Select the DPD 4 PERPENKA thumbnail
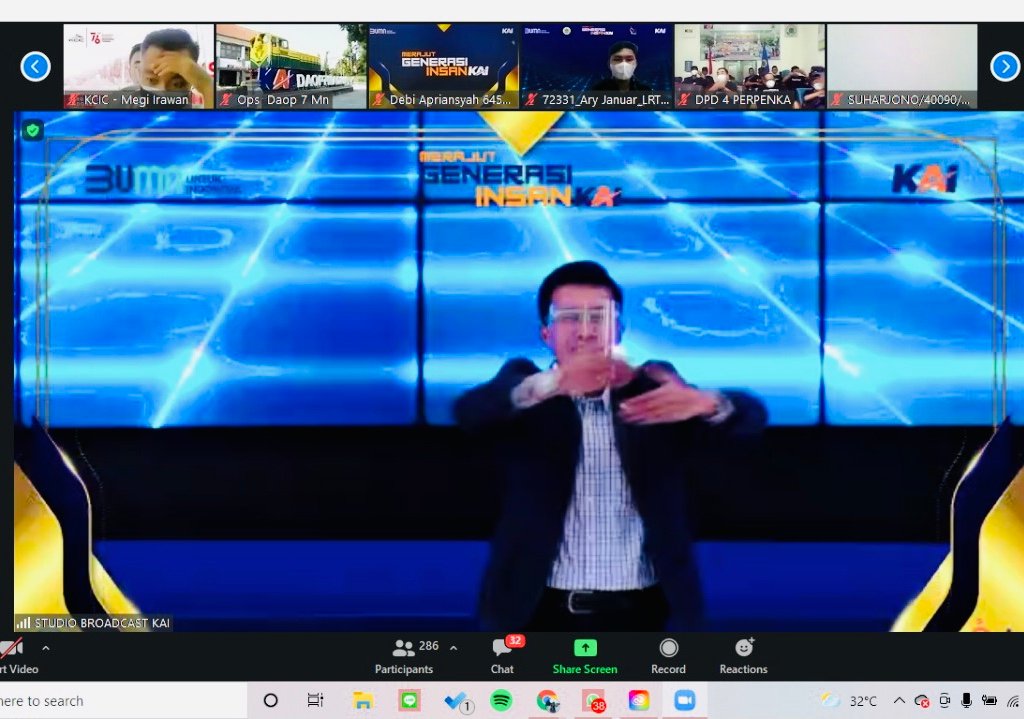Image resolution: width=1024 pixels, height=719 pixels. click(749, 66)
